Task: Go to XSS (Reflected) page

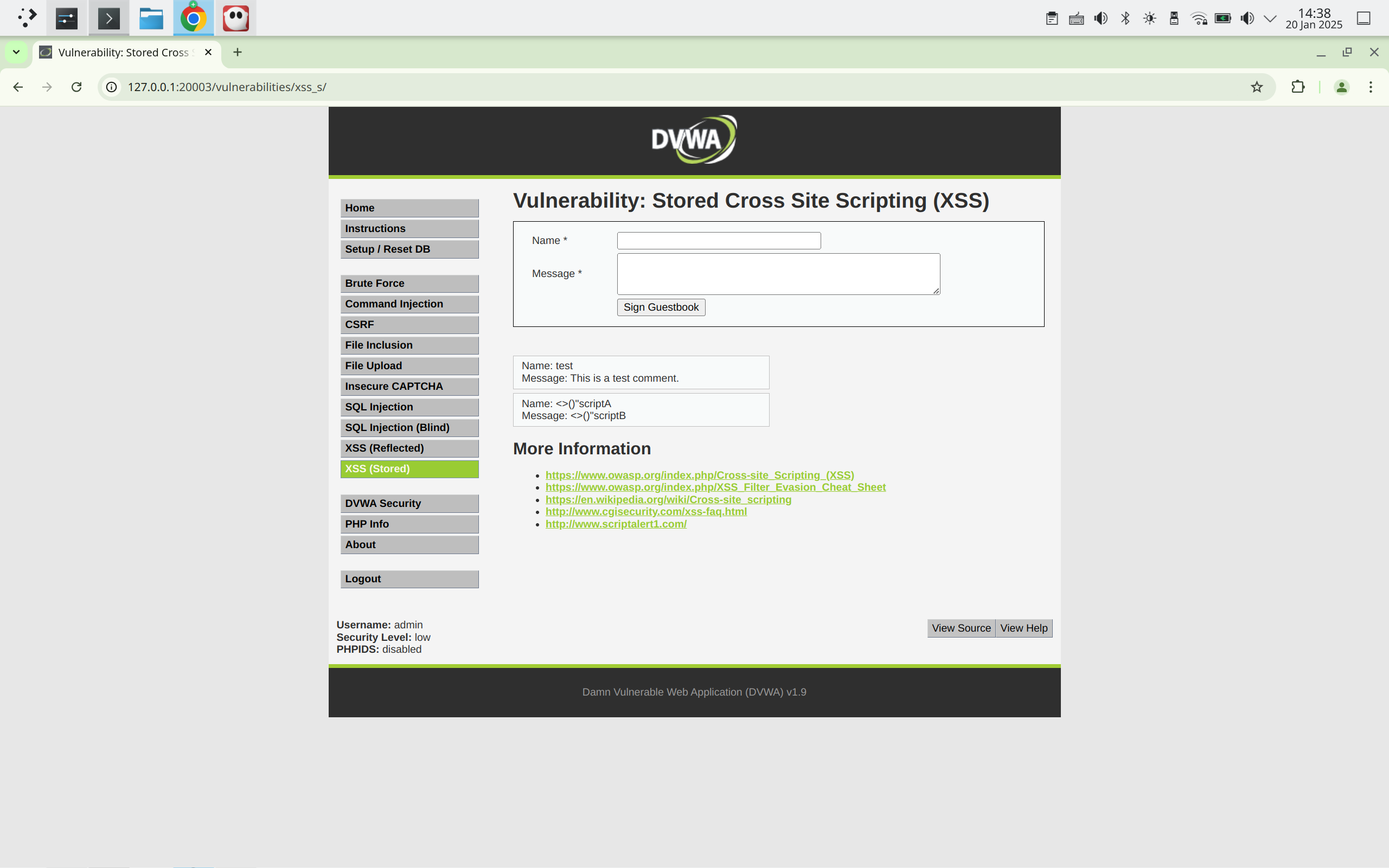Action: pos(409,448)
